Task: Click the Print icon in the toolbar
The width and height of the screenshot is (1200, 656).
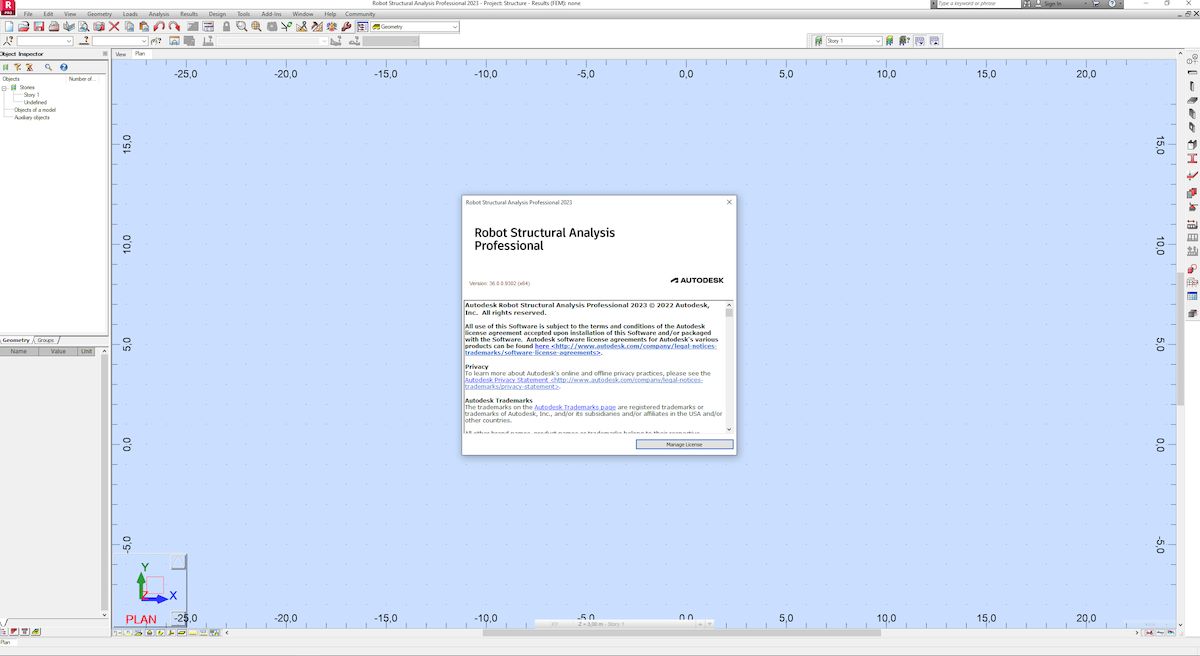Action: [54, 26]
